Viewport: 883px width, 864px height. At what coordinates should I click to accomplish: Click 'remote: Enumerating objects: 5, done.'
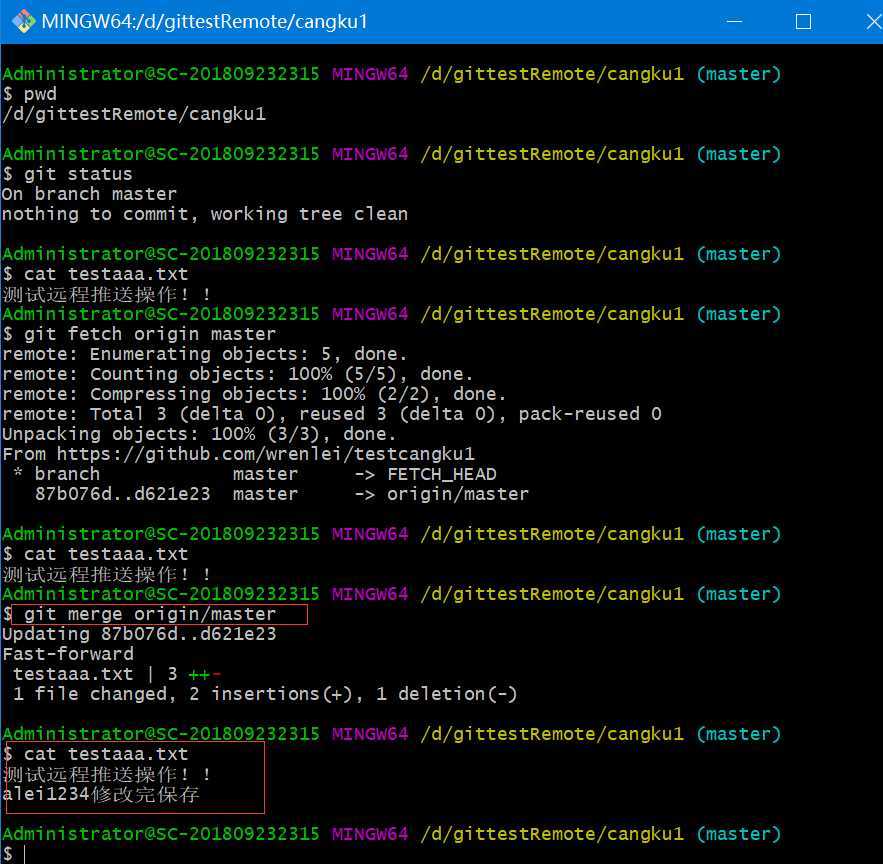204,354
